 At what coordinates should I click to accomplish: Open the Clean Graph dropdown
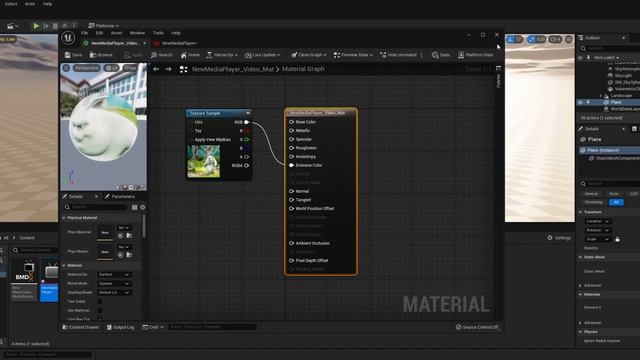pos(309,55)
